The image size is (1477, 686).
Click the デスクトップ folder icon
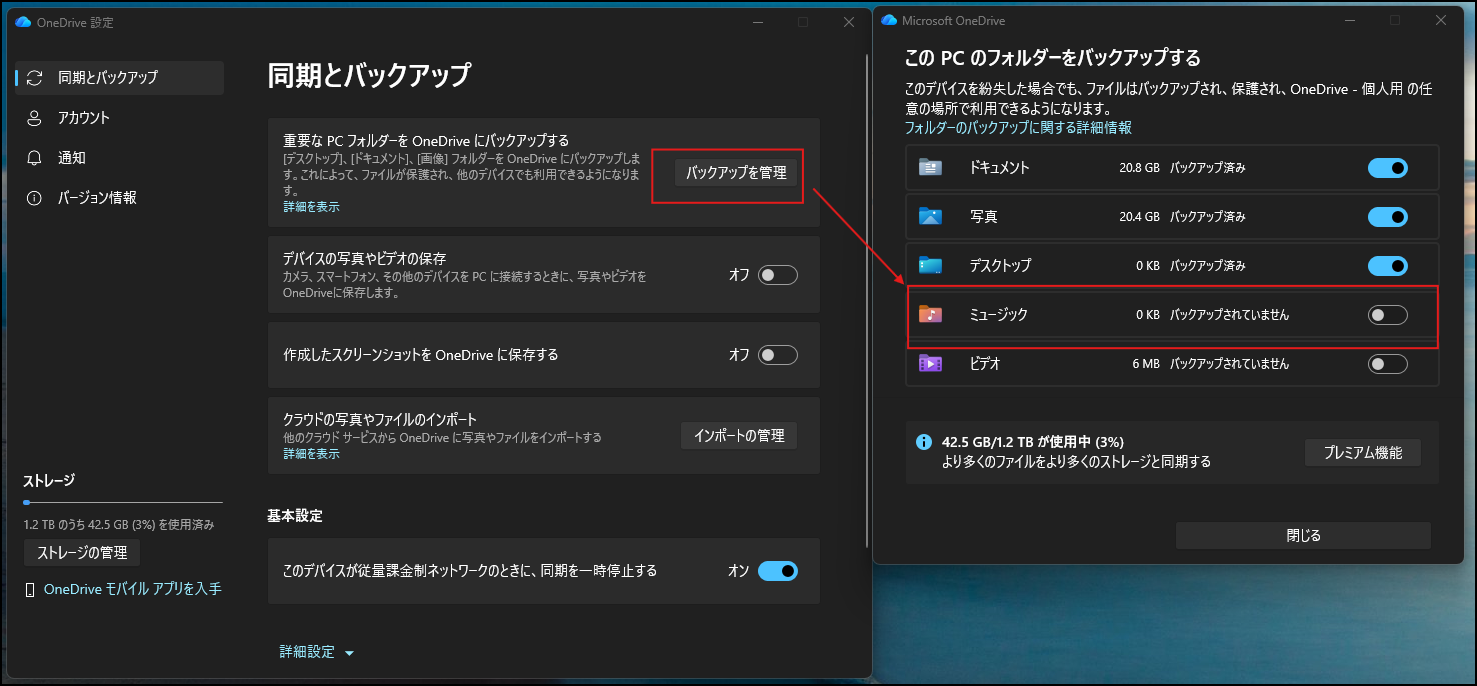(x=930, y=266)
